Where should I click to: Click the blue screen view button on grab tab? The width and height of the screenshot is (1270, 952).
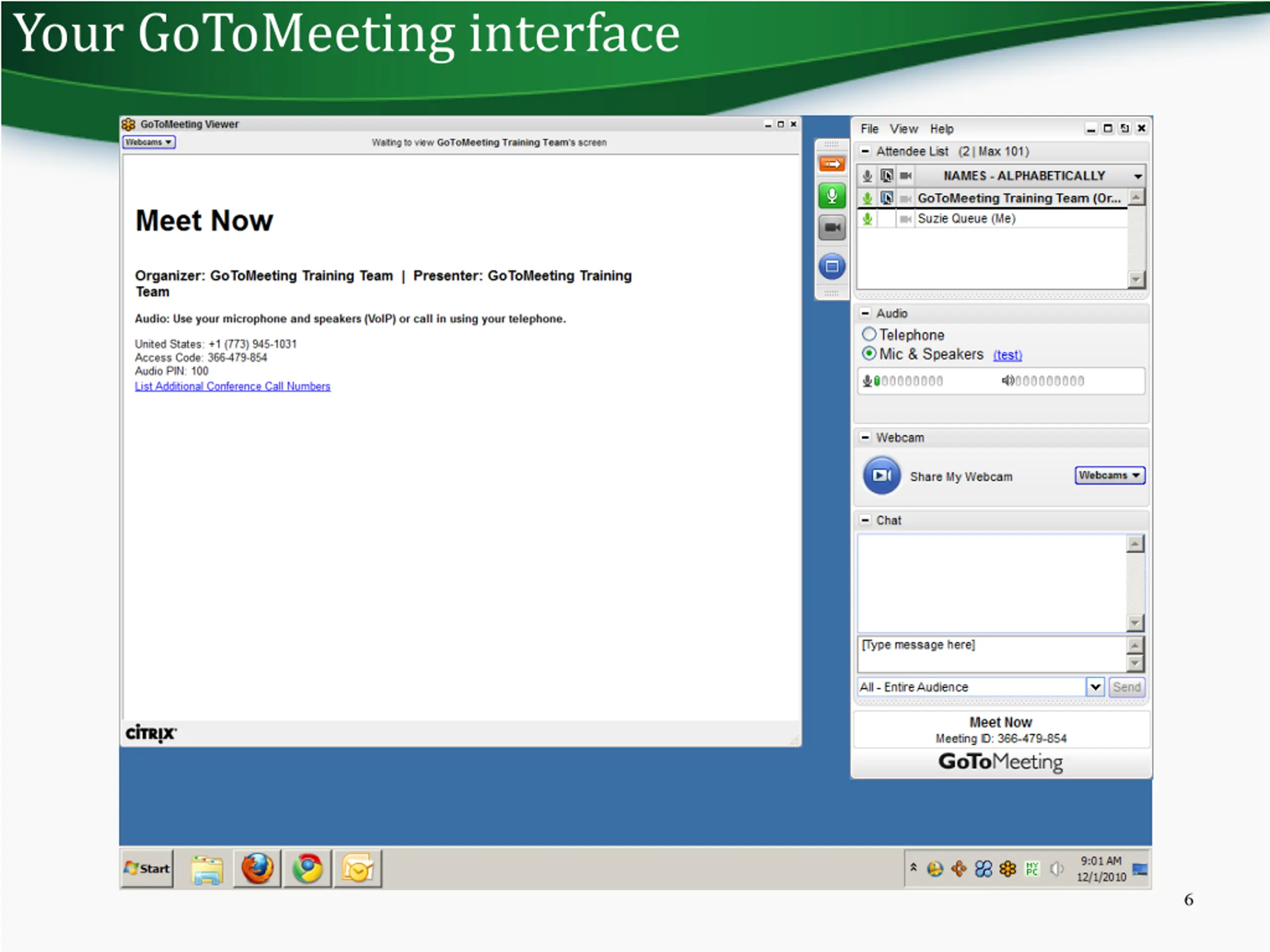831,266
